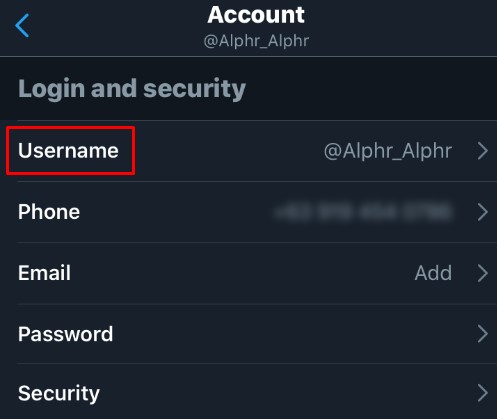Screen dimensions: 497x419
Task: Select the blurred phone number value
Action: pos(362,212)
